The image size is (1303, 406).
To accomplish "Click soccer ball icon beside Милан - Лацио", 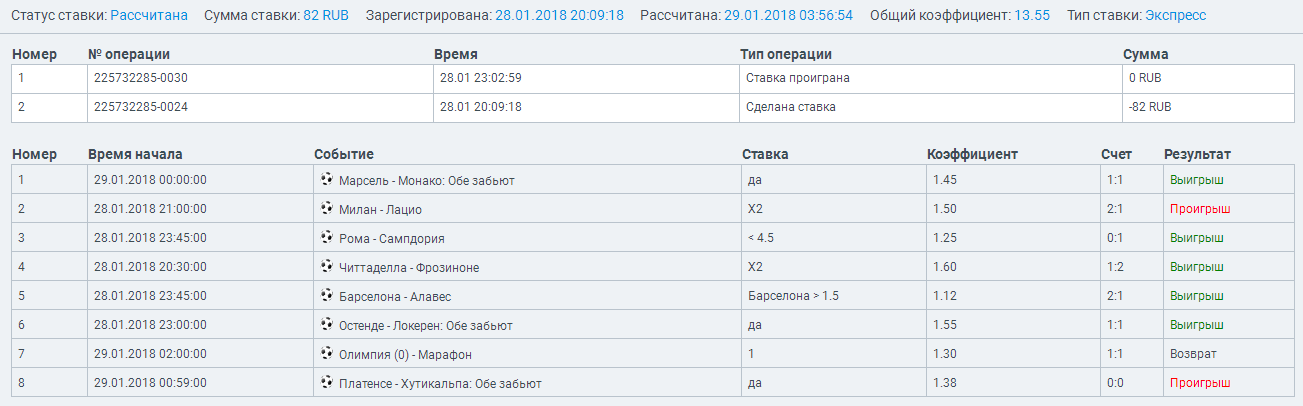I will point(326,209).
